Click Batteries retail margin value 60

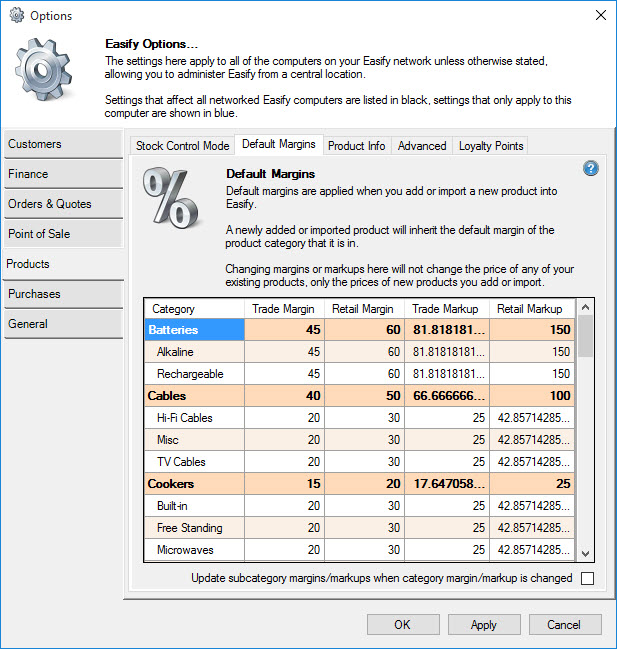(x=364, y=330)
